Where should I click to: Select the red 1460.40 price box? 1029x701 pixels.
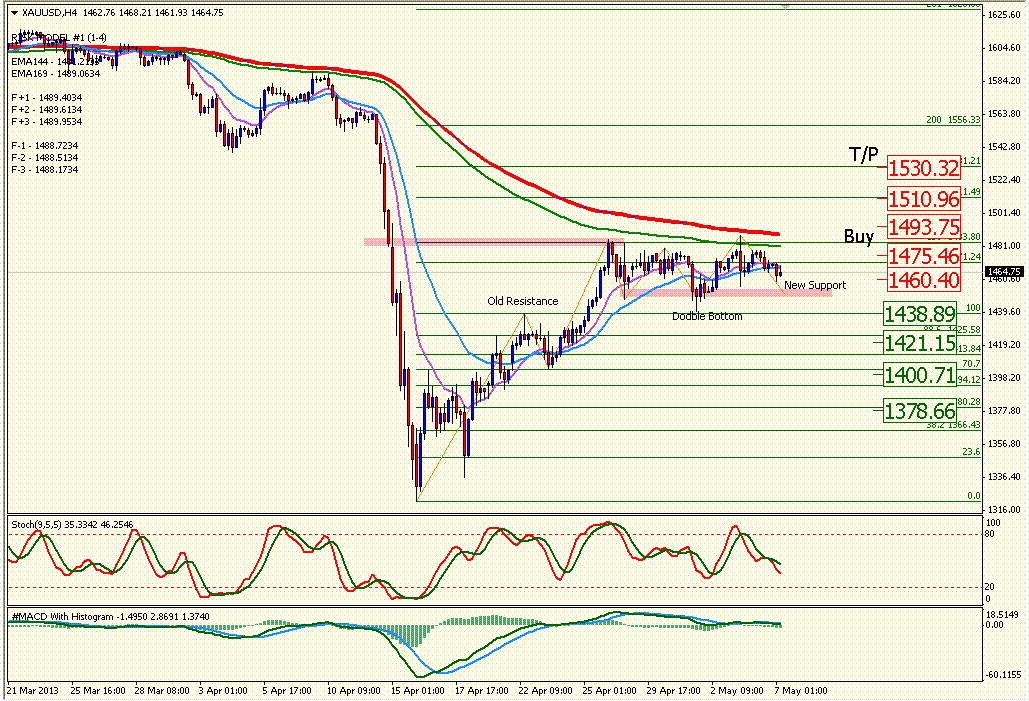click(923, 280)
